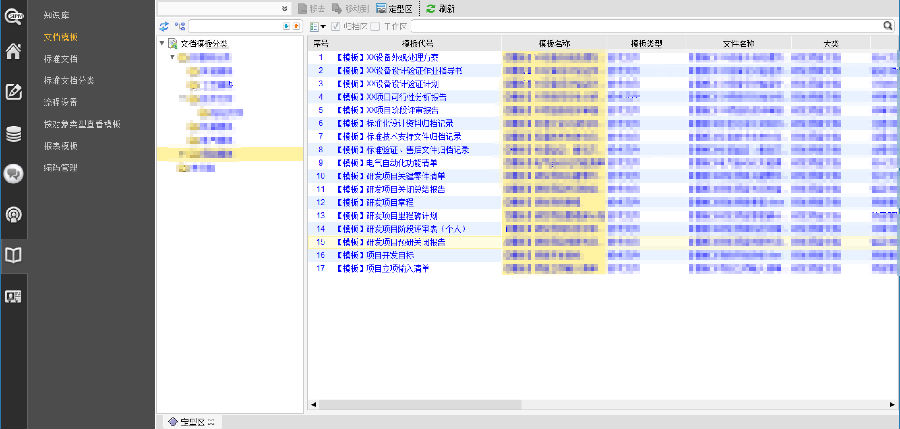Click the home icon in left sidebar
This screenshot has height=429, width=900.
point(14,52)
